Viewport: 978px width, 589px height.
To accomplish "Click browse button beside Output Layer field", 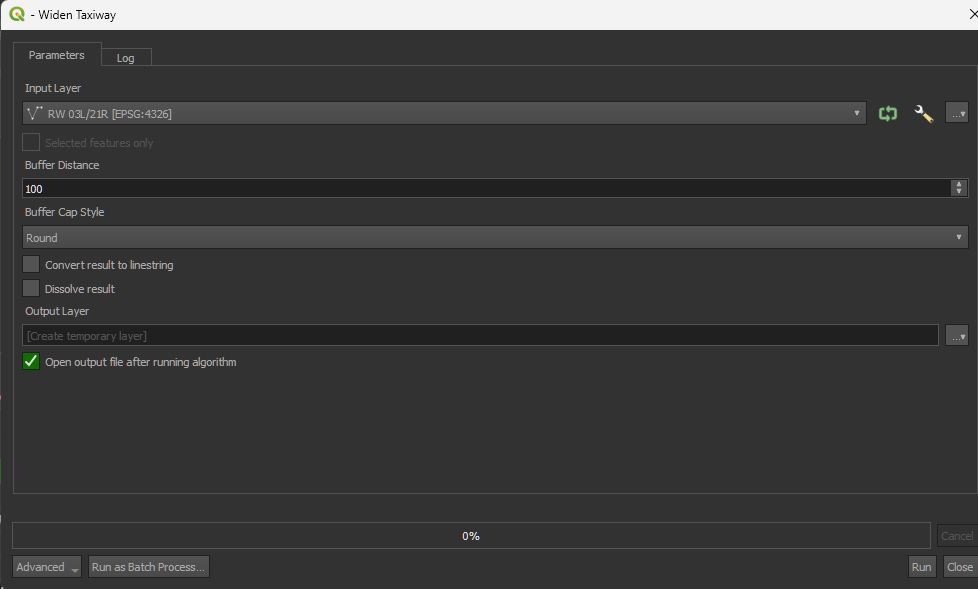I will coord(957,336).
